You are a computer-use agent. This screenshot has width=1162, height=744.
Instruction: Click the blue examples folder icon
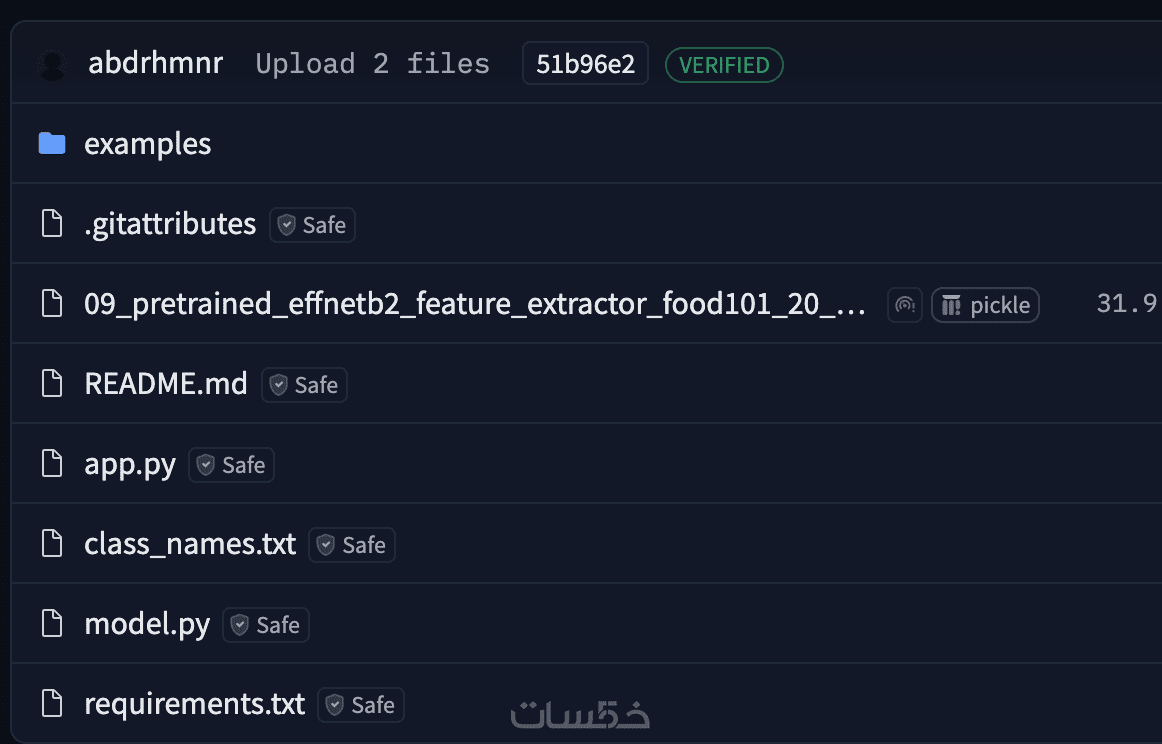(52, 144)
